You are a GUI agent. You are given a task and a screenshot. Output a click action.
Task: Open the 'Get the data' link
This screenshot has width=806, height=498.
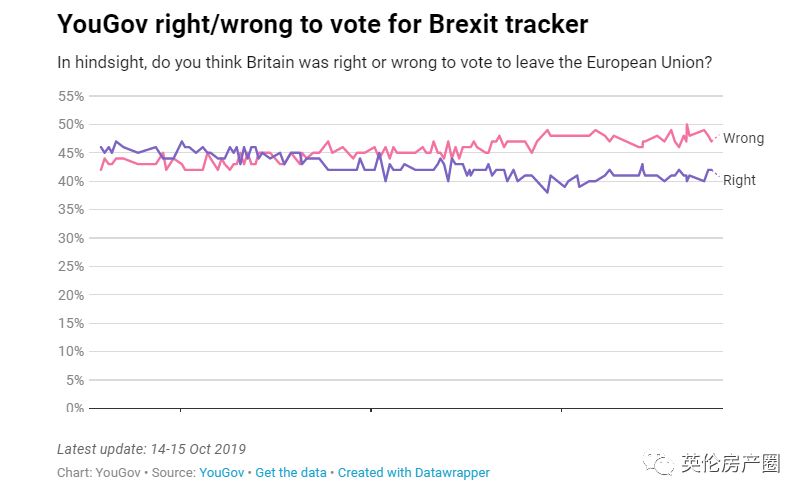click(x=292, y=472)
